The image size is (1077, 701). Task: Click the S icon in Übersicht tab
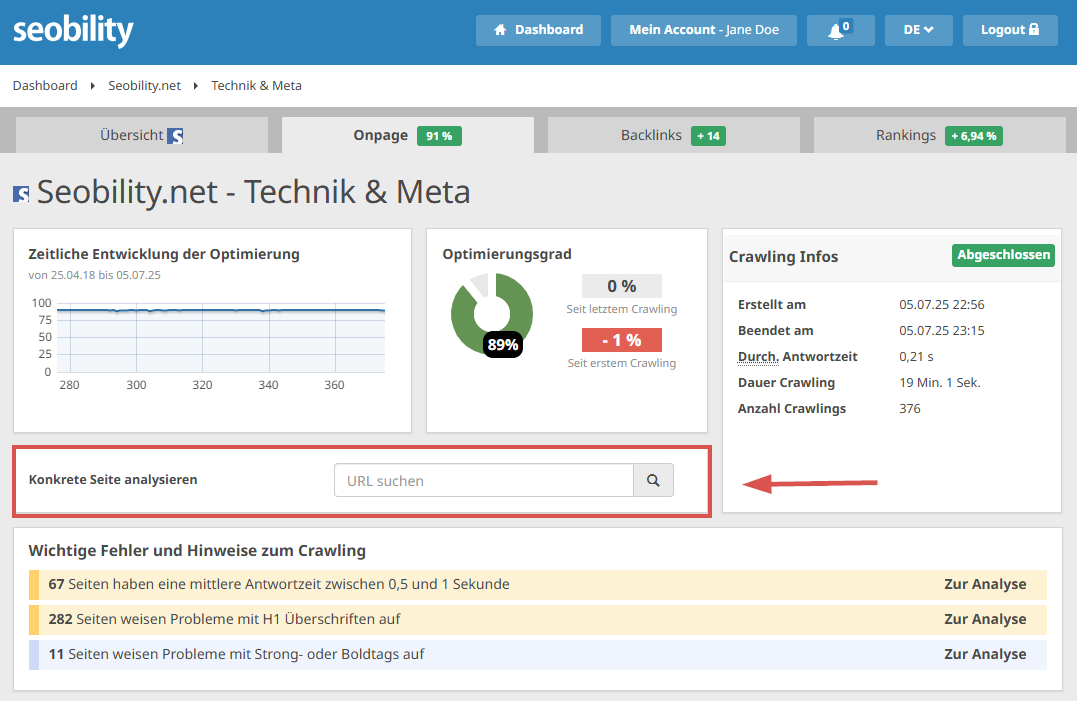coord(175,136)
